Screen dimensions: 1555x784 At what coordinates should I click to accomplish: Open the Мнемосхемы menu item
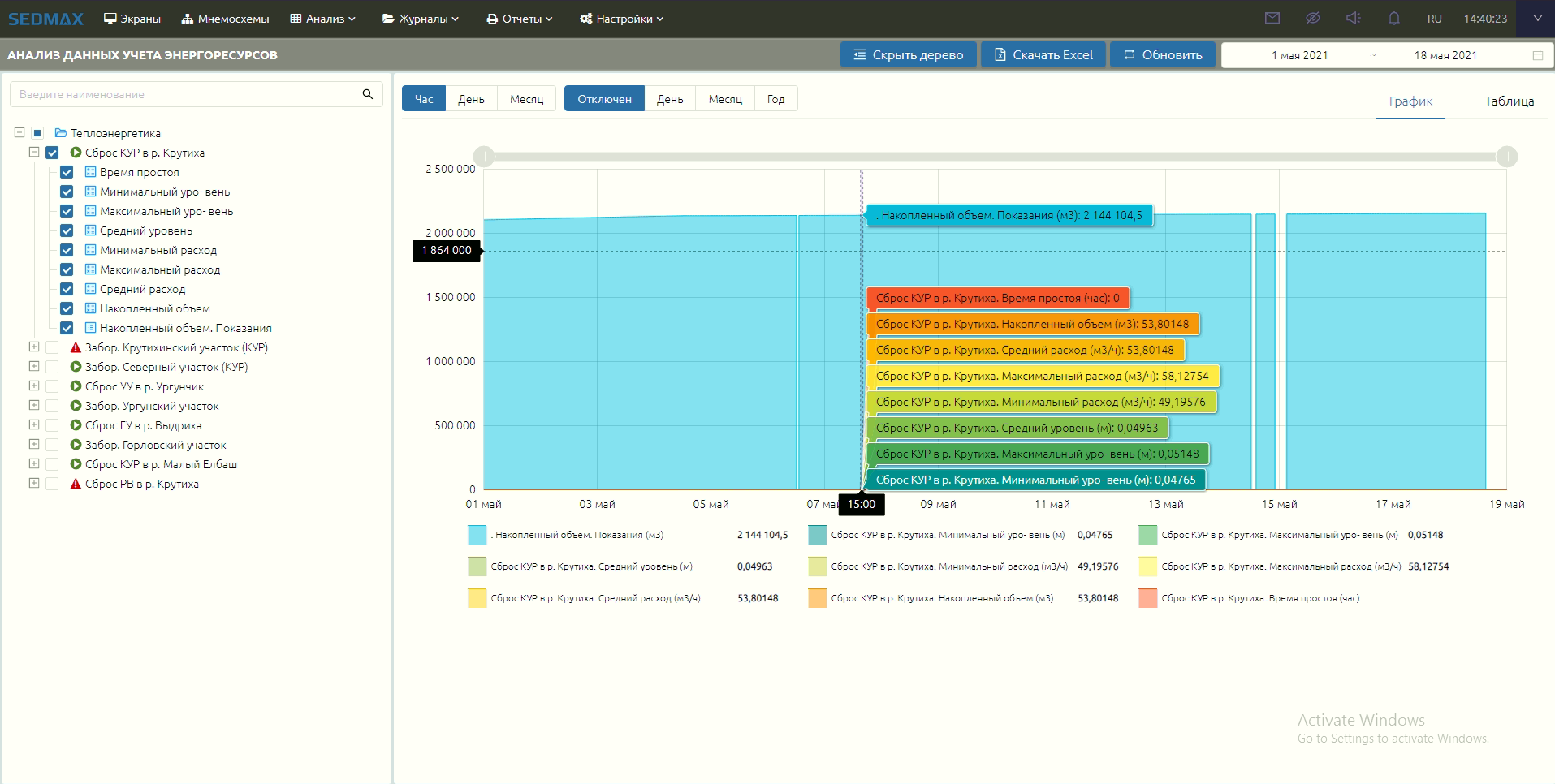point(225,19)
